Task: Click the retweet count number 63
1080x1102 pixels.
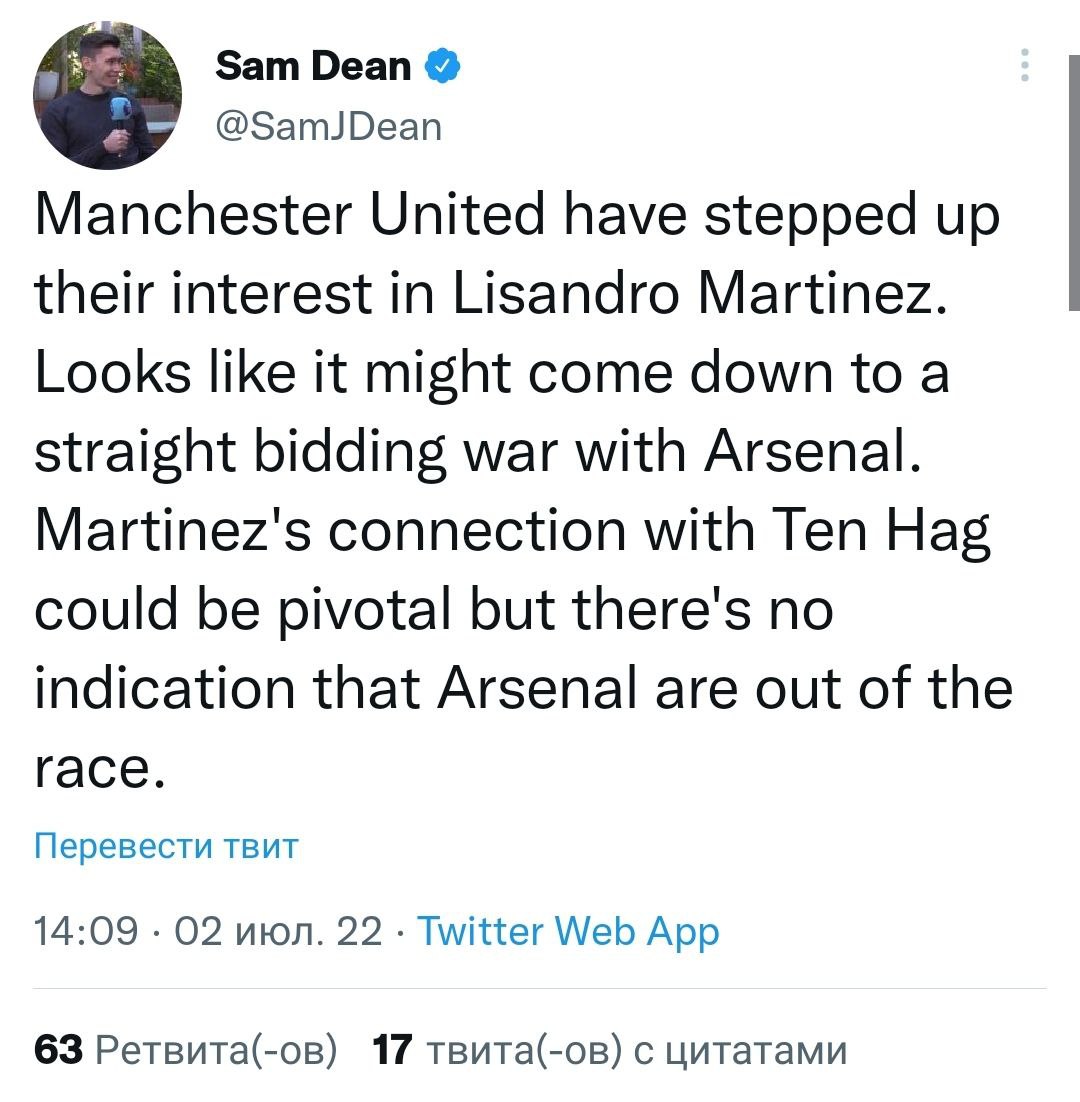Action: (x=57, y=1051)
